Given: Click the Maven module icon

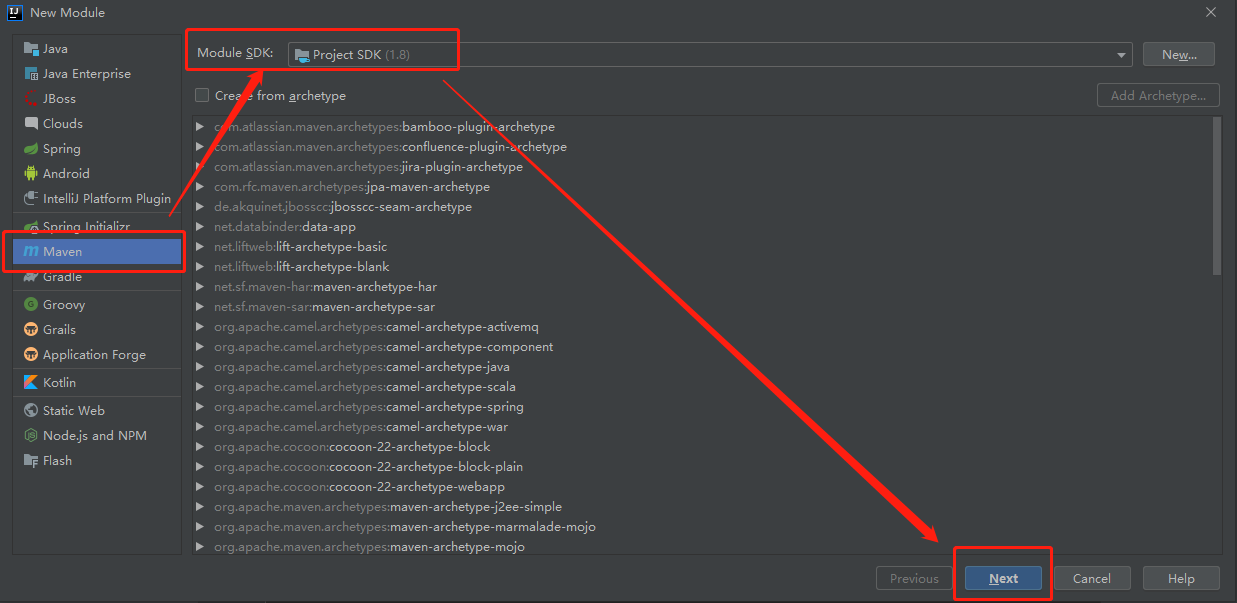Looking at the screenshot, I should (x=31, y=251).
